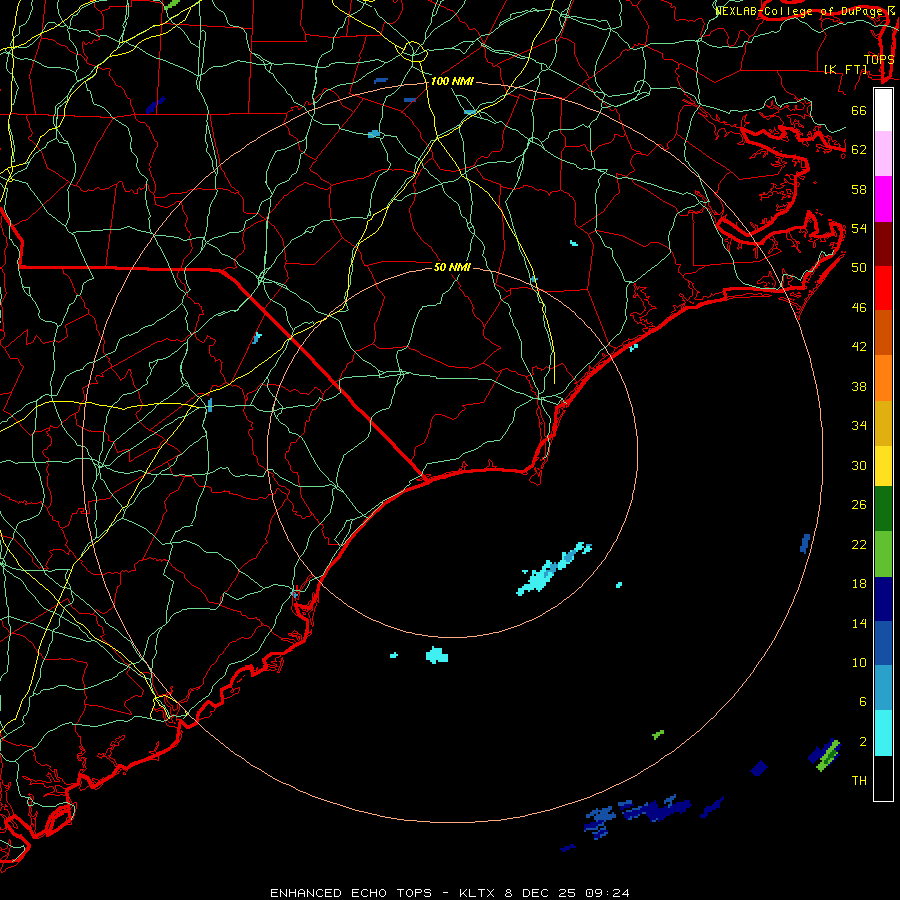Image resolution: width=900 pixels, height=900 pixels.
Task: Click the "TH" threshold legend label
Action: (x=859, y=781)
